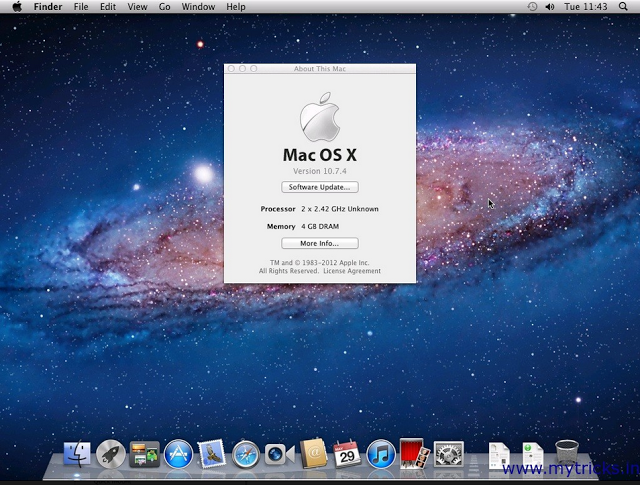Viewport: 640px width, 485px height.
Task: Open Spotlight search magnifier
Action: click(x=623, y=7)
